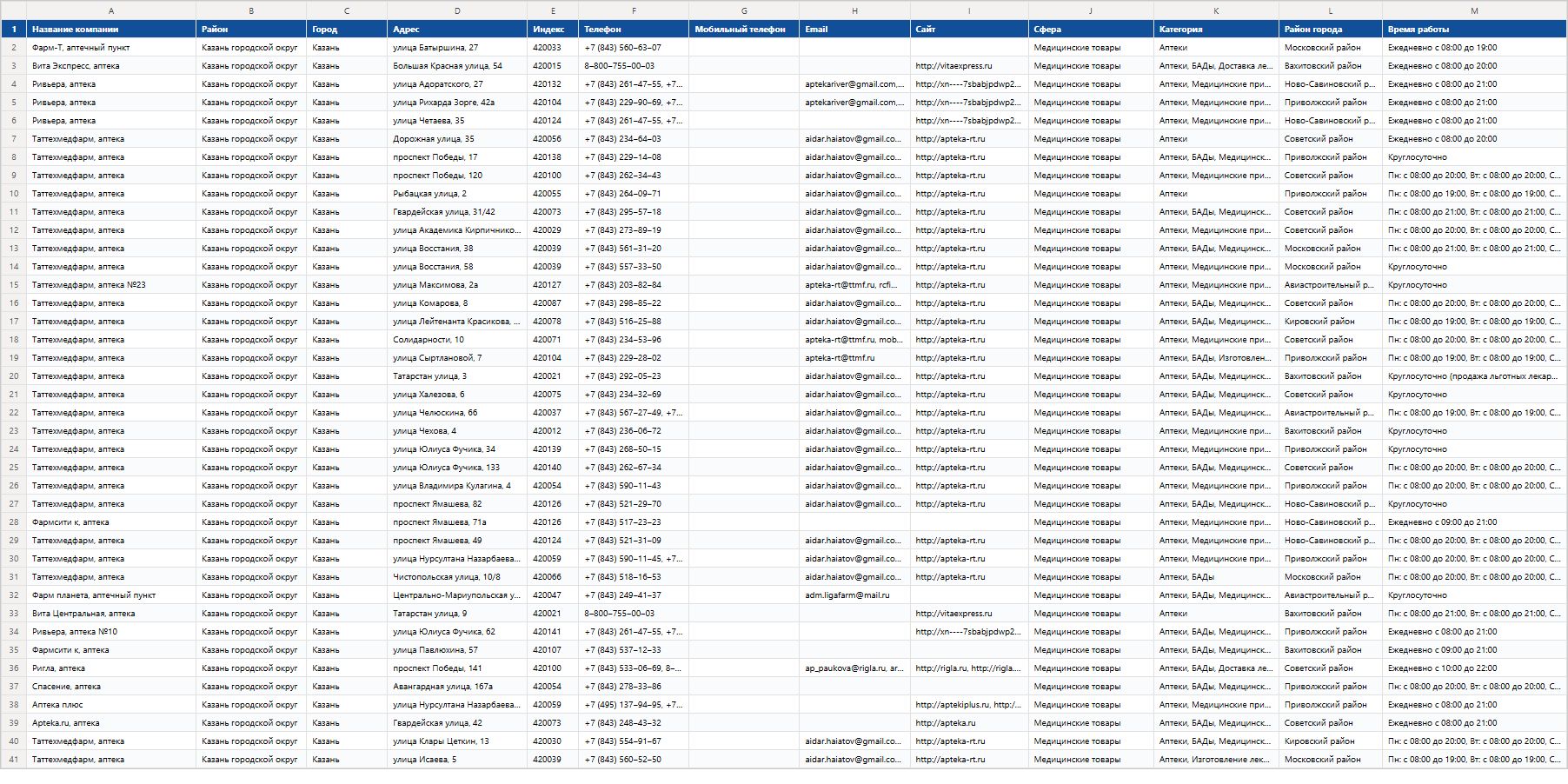Select cell 'Спасение, аптека'
The width and height of the screenshot is (1568, 784).
click(x=111, y=687)
